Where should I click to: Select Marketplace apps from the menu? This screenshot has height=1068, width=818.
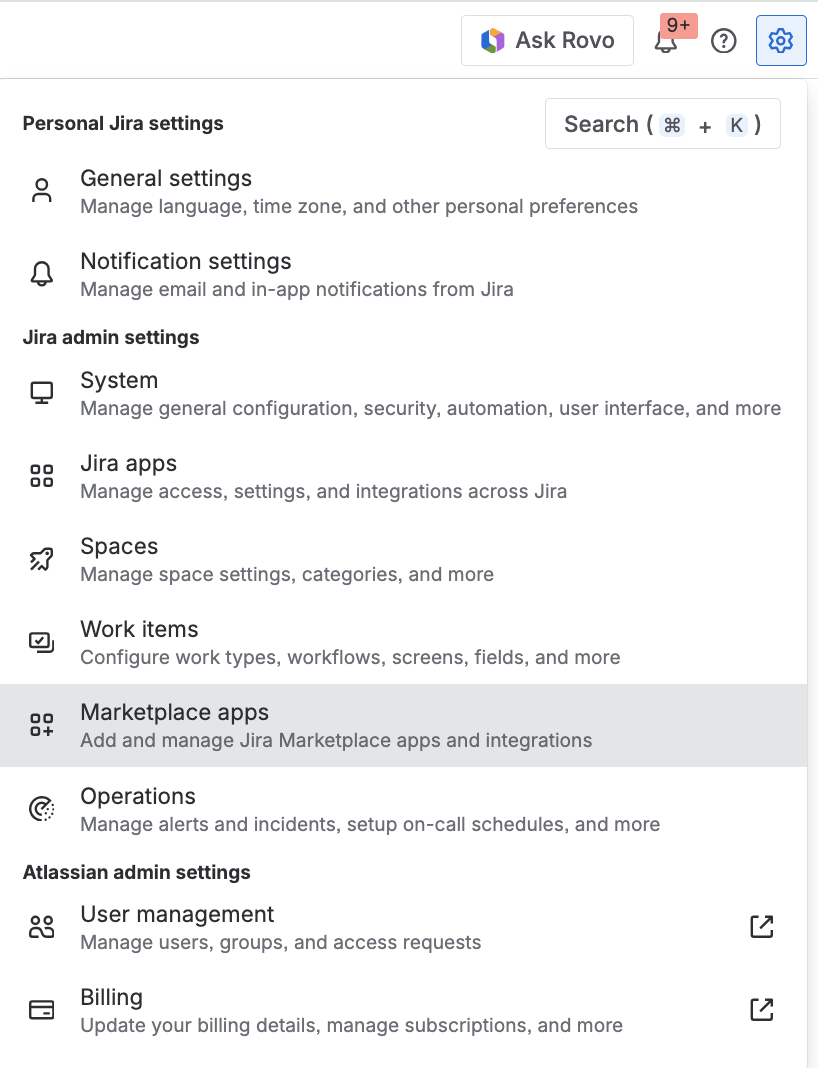click(174, 712)
